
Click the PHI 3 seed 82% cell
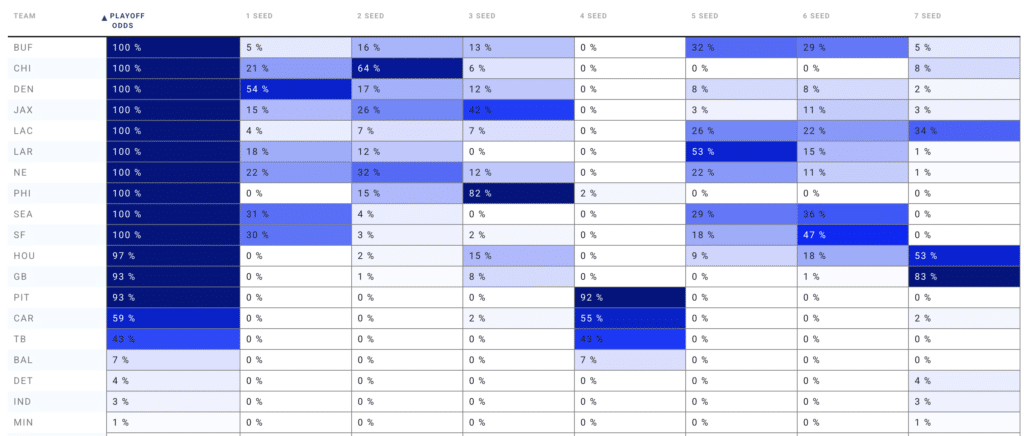pyautogui.click(x=518, y=192)
